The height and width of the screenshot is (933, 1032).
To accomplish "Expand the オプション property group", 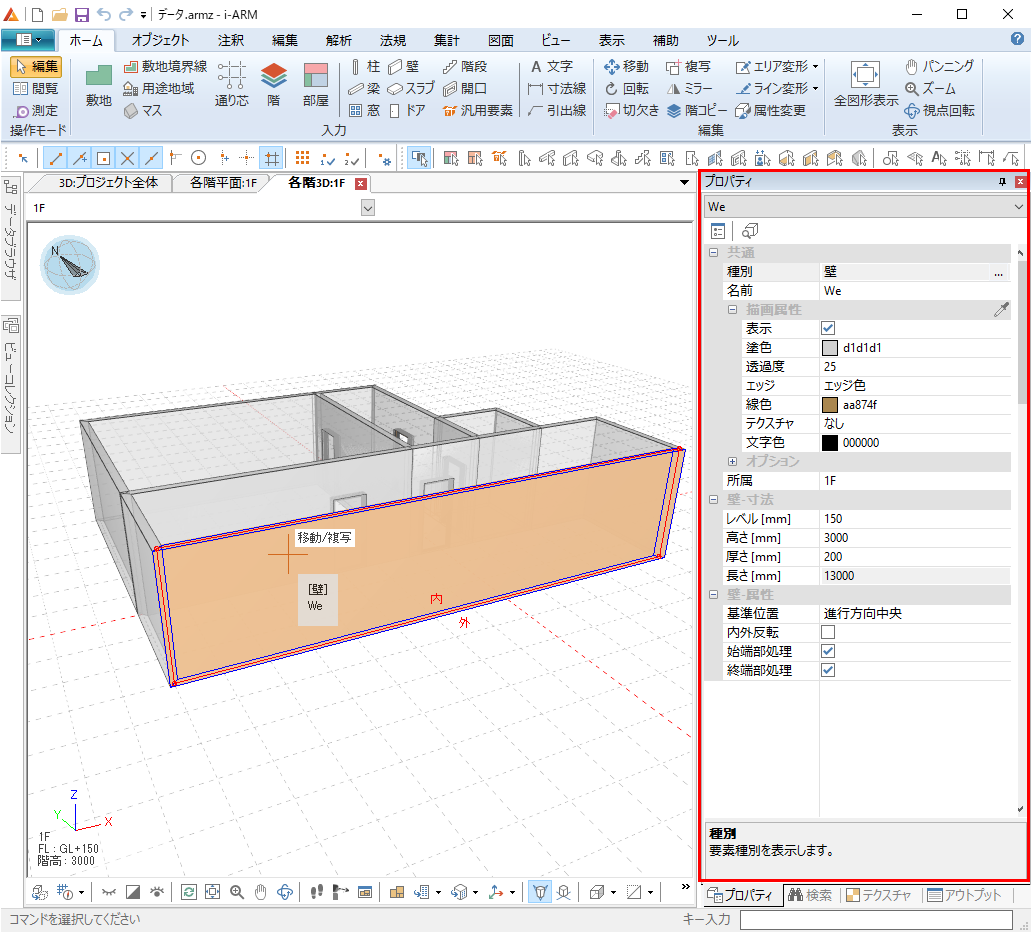I will pos(732,462).
